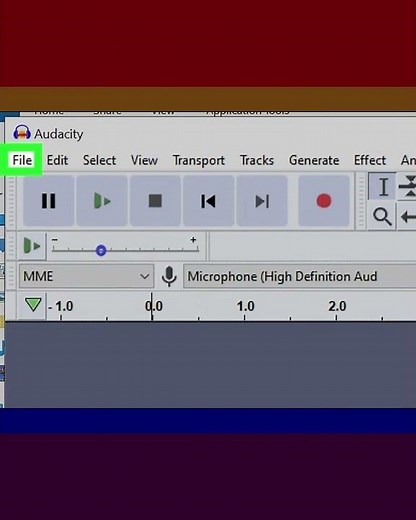Click the Audacity headphones logo icon
The width and height of the screenshot is (416, 520).
coord(22,133)
